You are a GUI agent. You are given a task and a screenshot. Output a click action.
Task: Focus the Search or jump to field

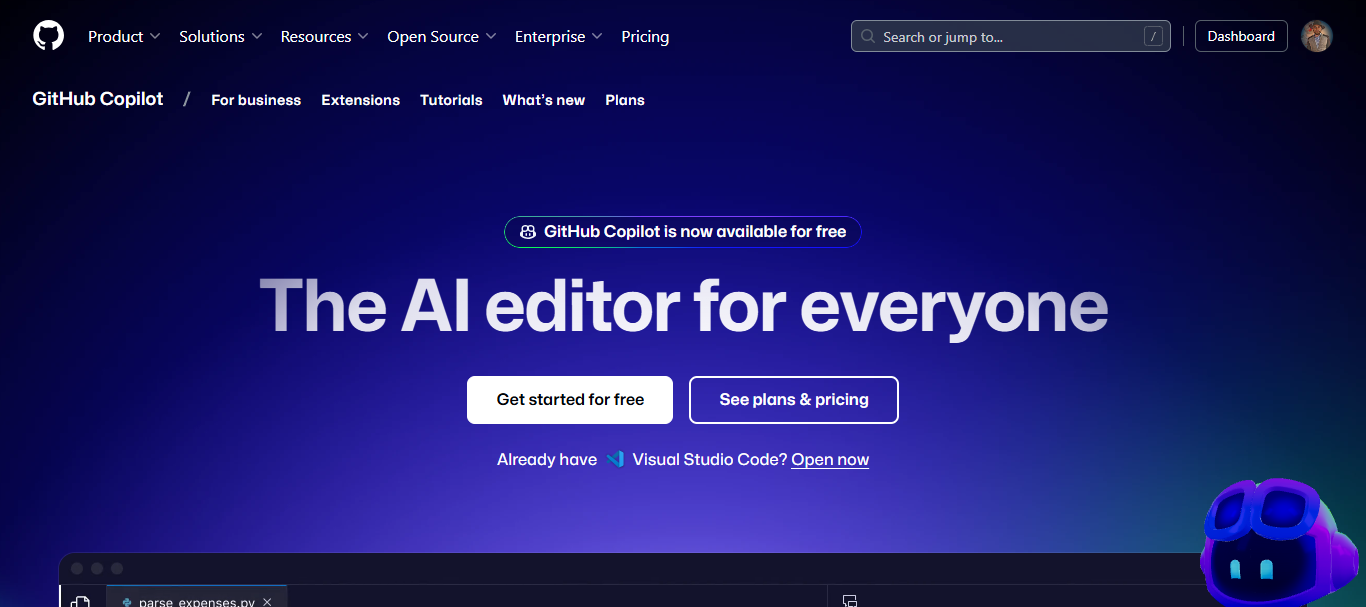coord(1011,37)
